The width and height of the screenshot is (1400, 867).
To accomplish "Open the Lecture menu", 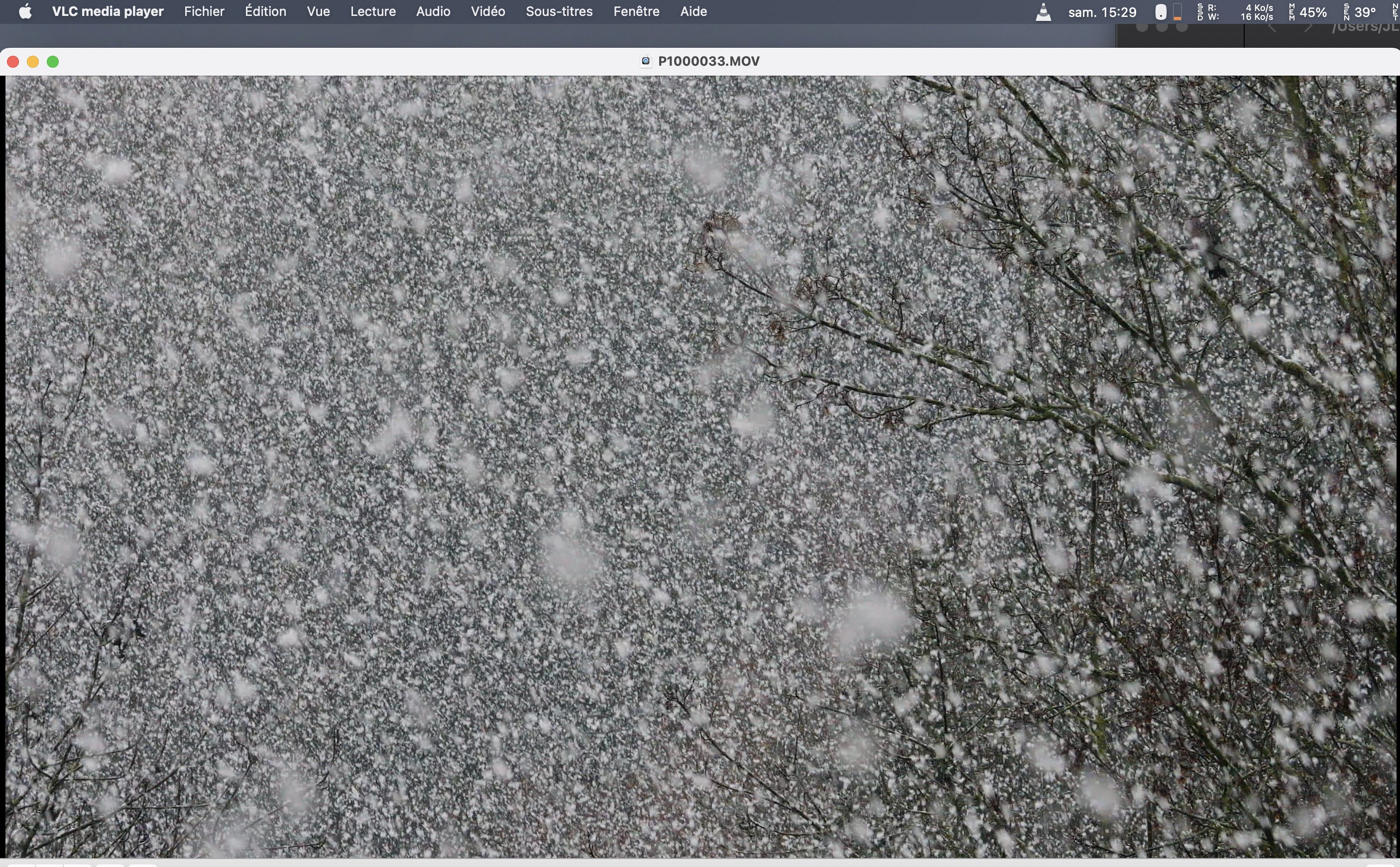I will [373, 11].
